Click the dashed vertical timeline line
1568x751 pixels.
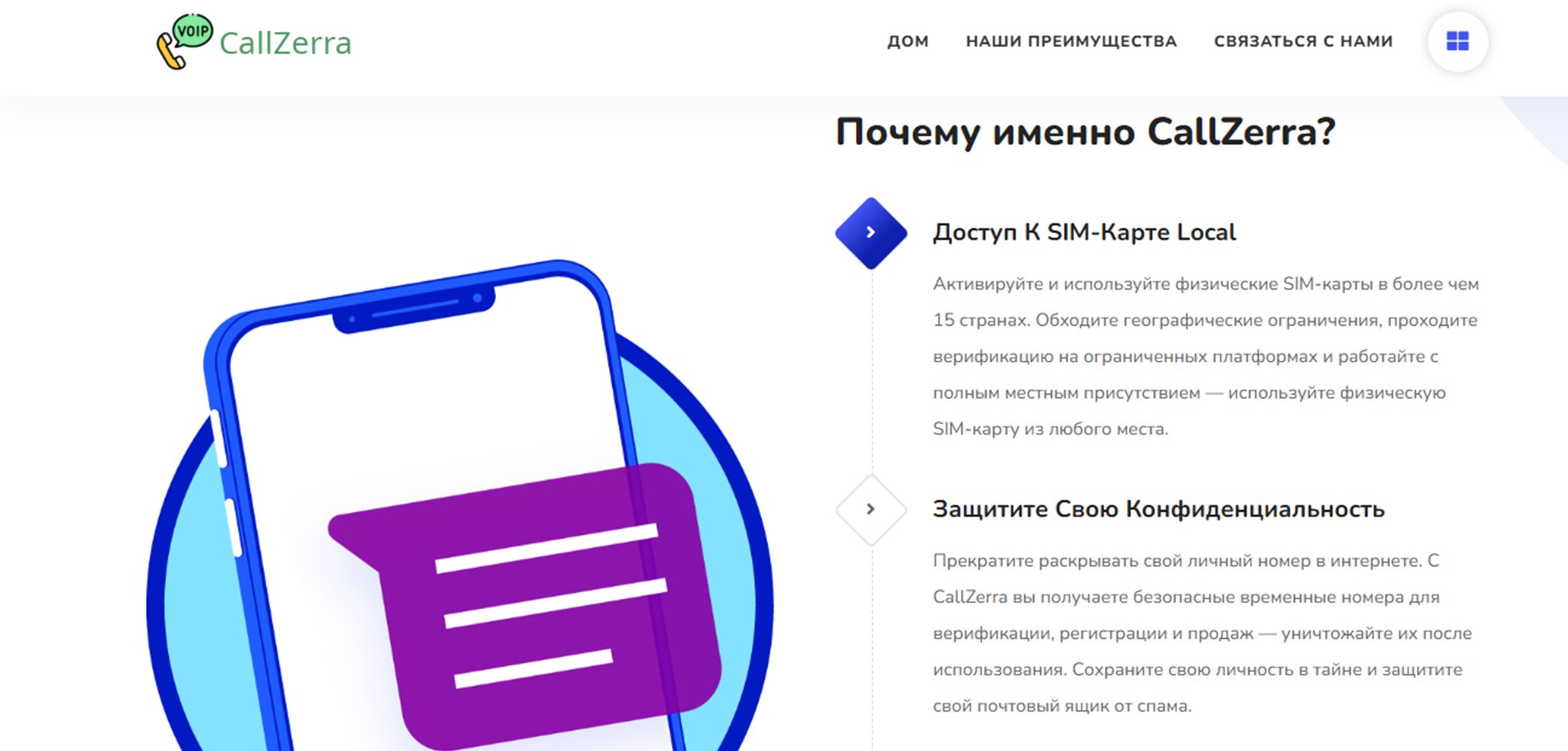coord(872,372)
